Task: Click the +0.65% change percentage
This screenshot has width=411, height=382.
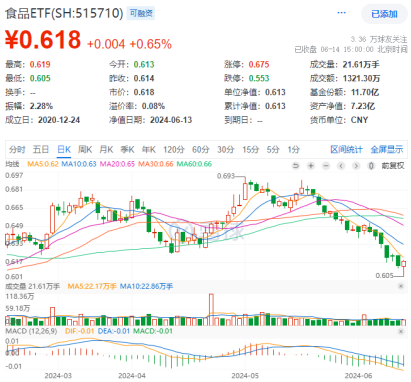Action: [150, 44]
